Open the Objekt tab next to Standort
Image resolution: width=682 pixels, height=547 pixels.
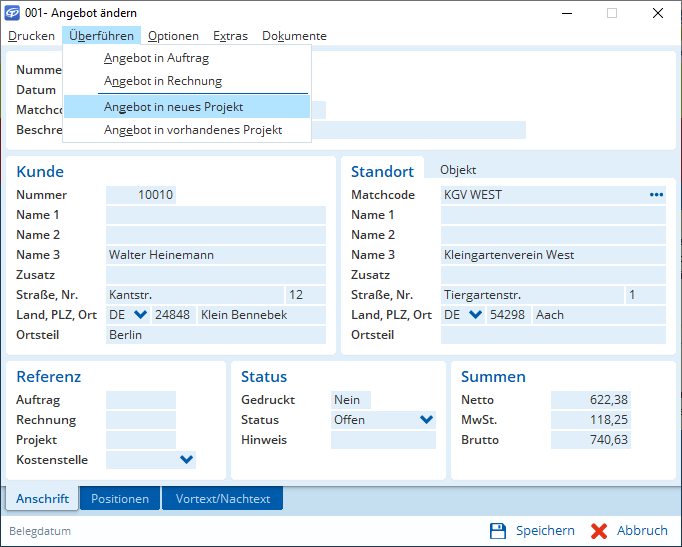[458, 170]
